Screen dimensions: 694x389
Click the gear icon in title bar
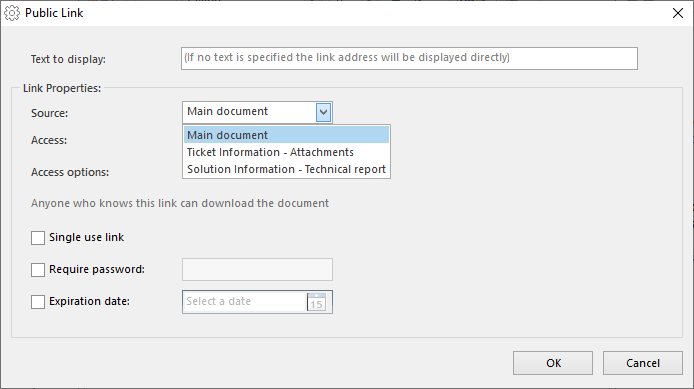click(x=12, y=13)
